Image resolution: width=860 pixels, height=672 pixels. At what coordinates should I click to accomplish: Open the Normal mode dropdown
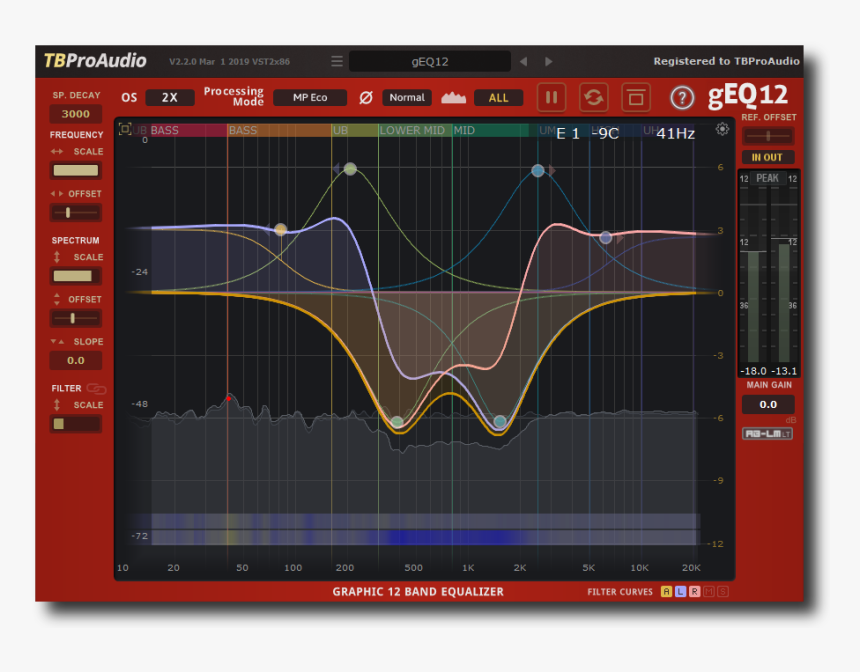tap(407, 98)
